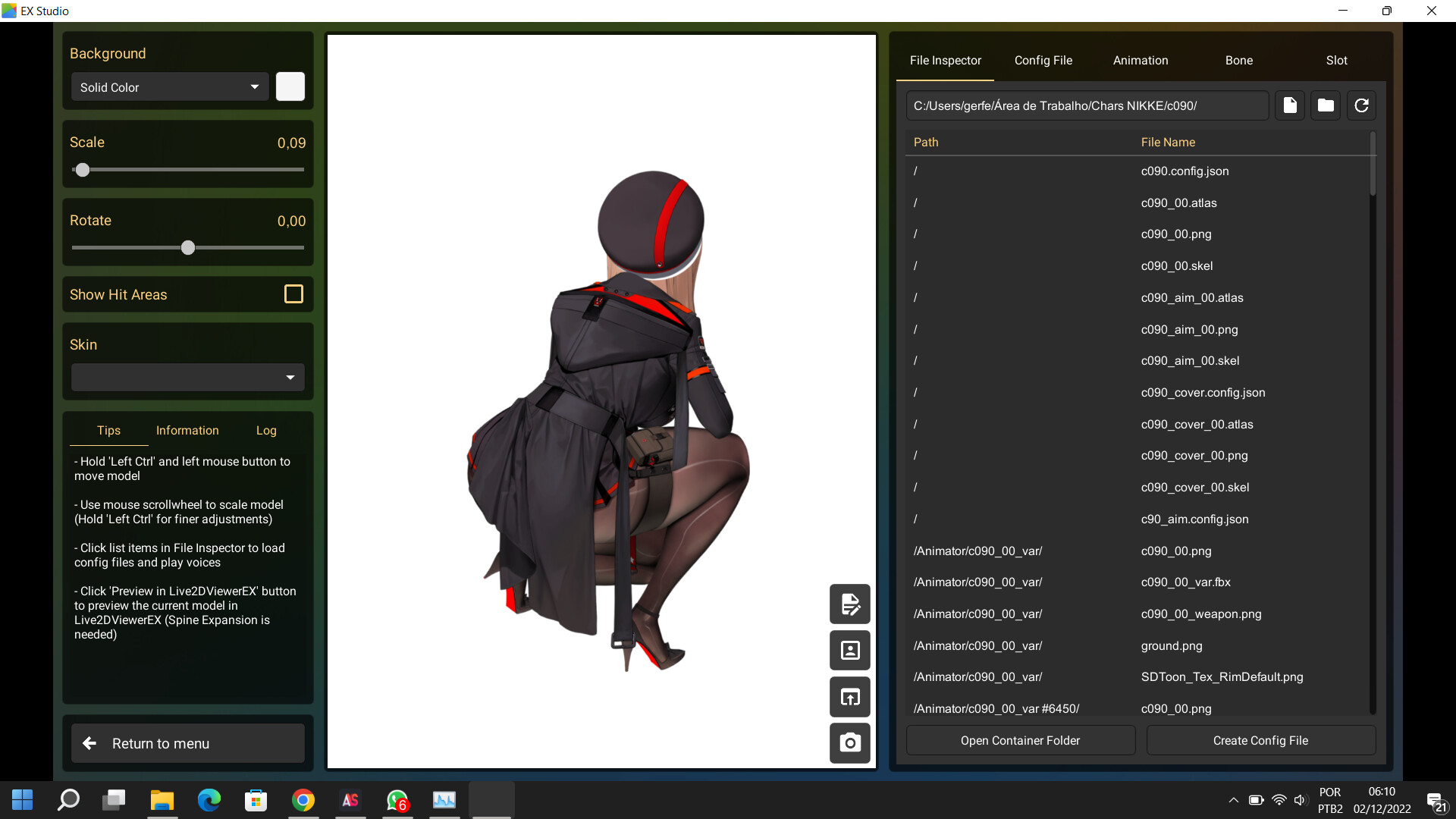This screenshot has width=1456, height=819.
Task: Select c090.config.json in file list
Action: coord(1137,171)
